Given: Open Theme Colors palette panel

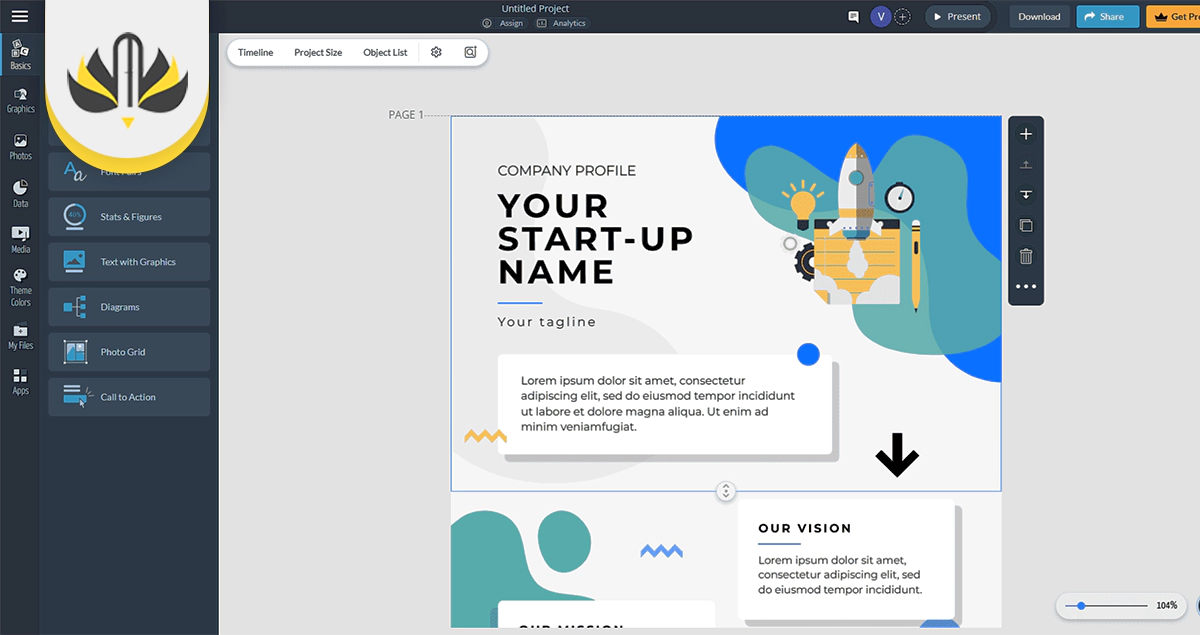Looking at the screenshot, I should [x=20, y=287].
